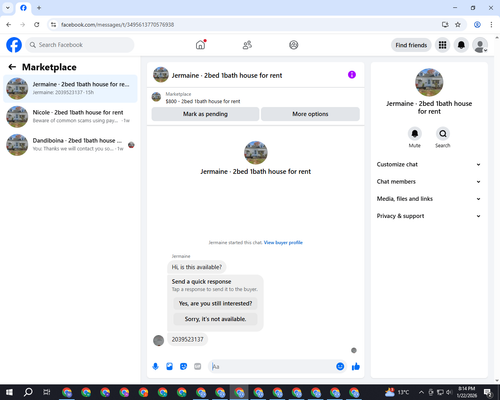Click the purple conversation information icon
This screenshot has width=500, height=400.
(x=352, y=75)
